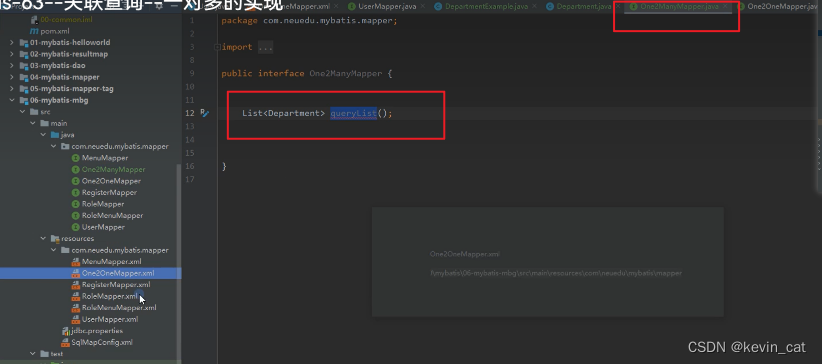Viewport: 822px width, 364px height.
Task: Click the resources folder icon
Action: click(55, 239)
